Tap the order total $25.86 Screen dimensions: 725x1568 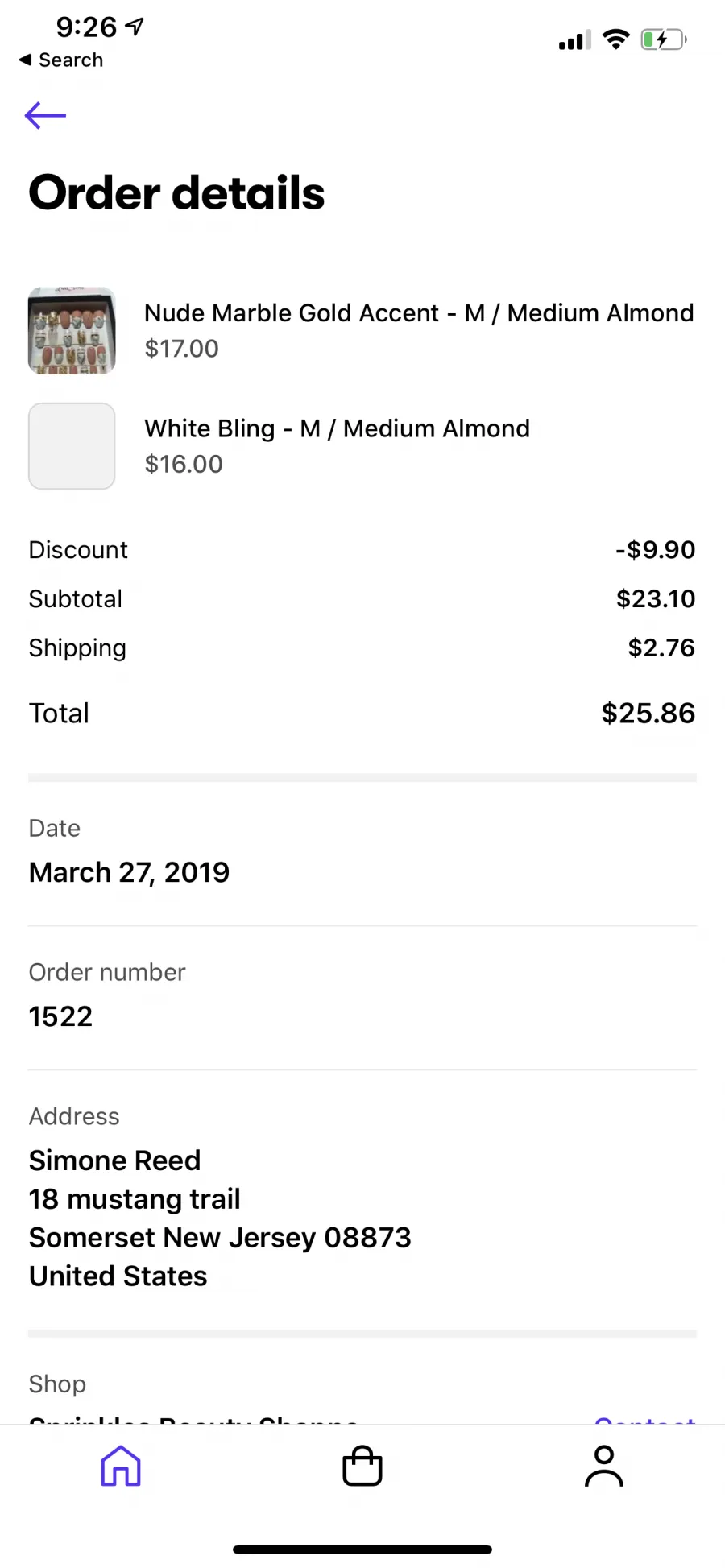click(x=648, y=714)
